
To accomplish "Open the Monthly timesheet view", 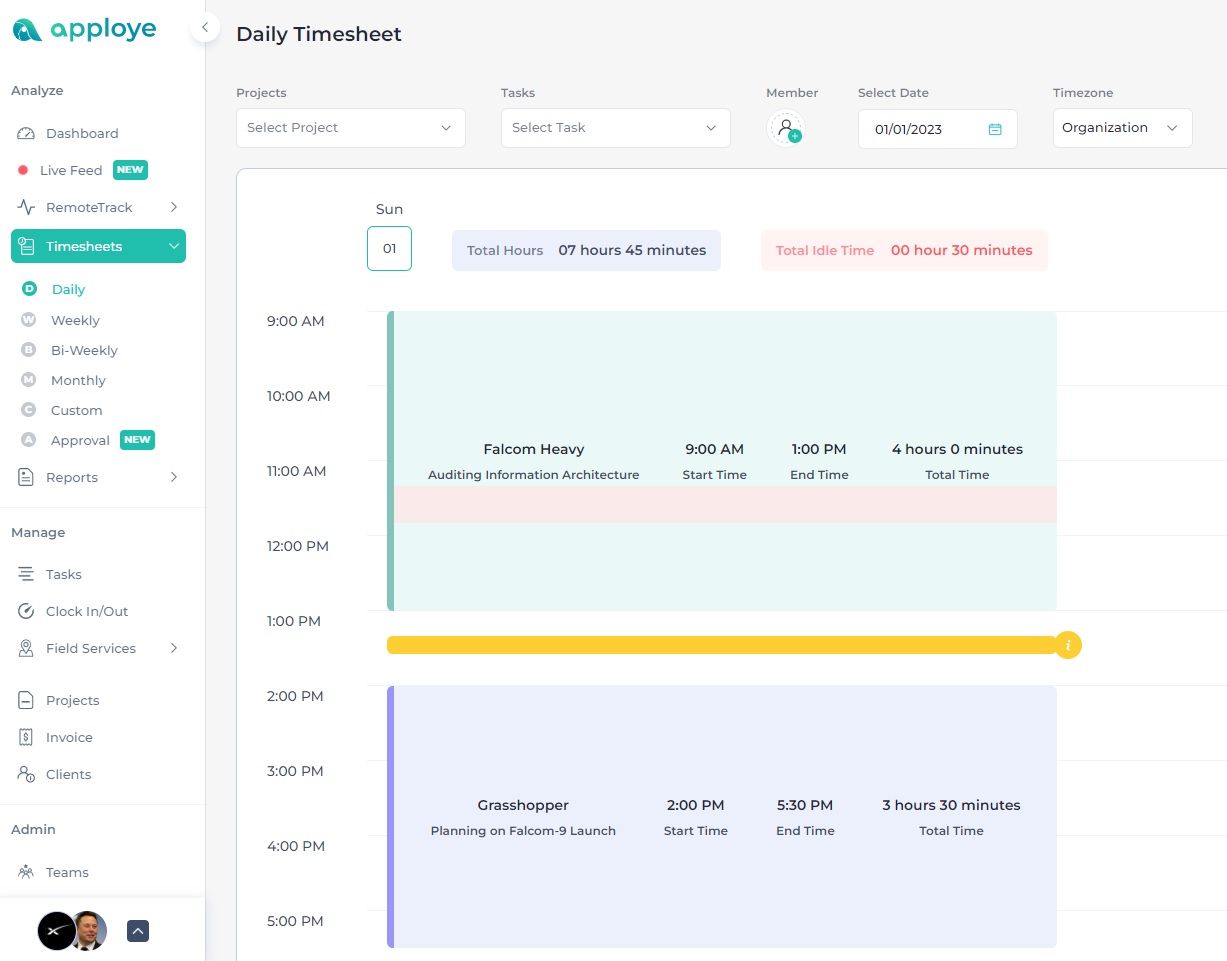I will (78, 380).
